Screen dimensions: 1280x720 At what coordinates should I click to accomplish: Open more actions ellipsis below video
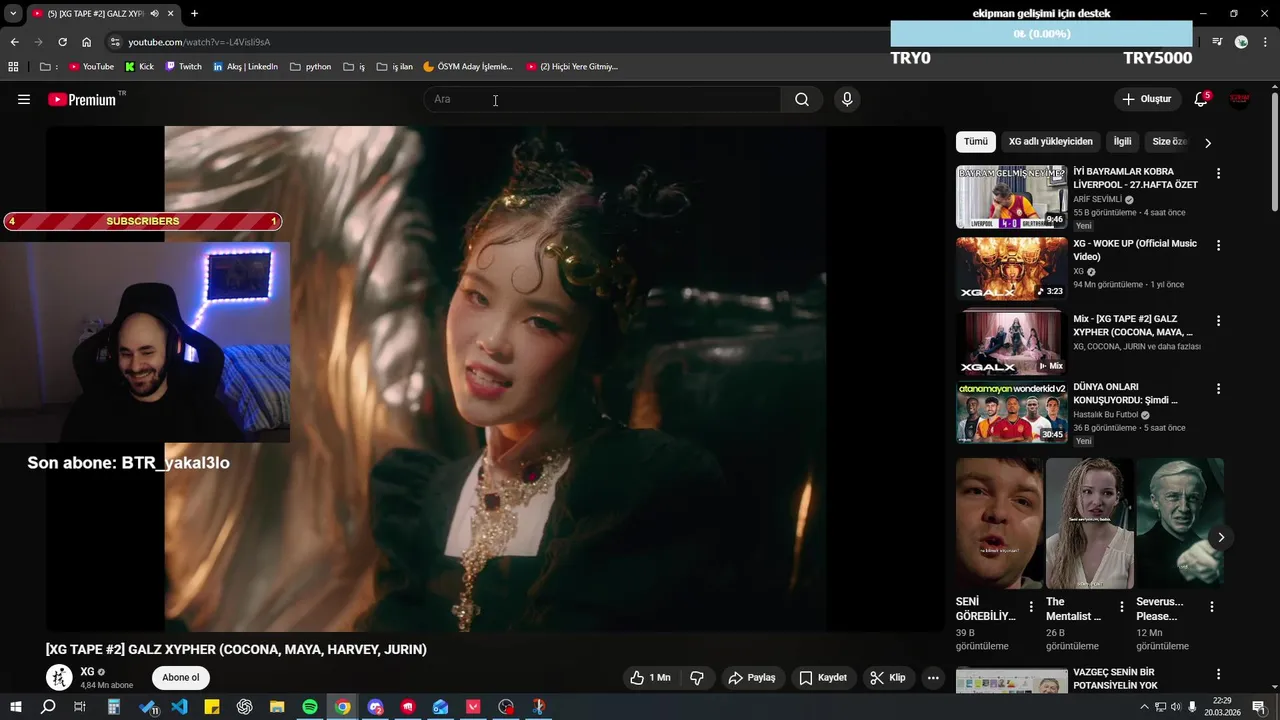point(933,678)
